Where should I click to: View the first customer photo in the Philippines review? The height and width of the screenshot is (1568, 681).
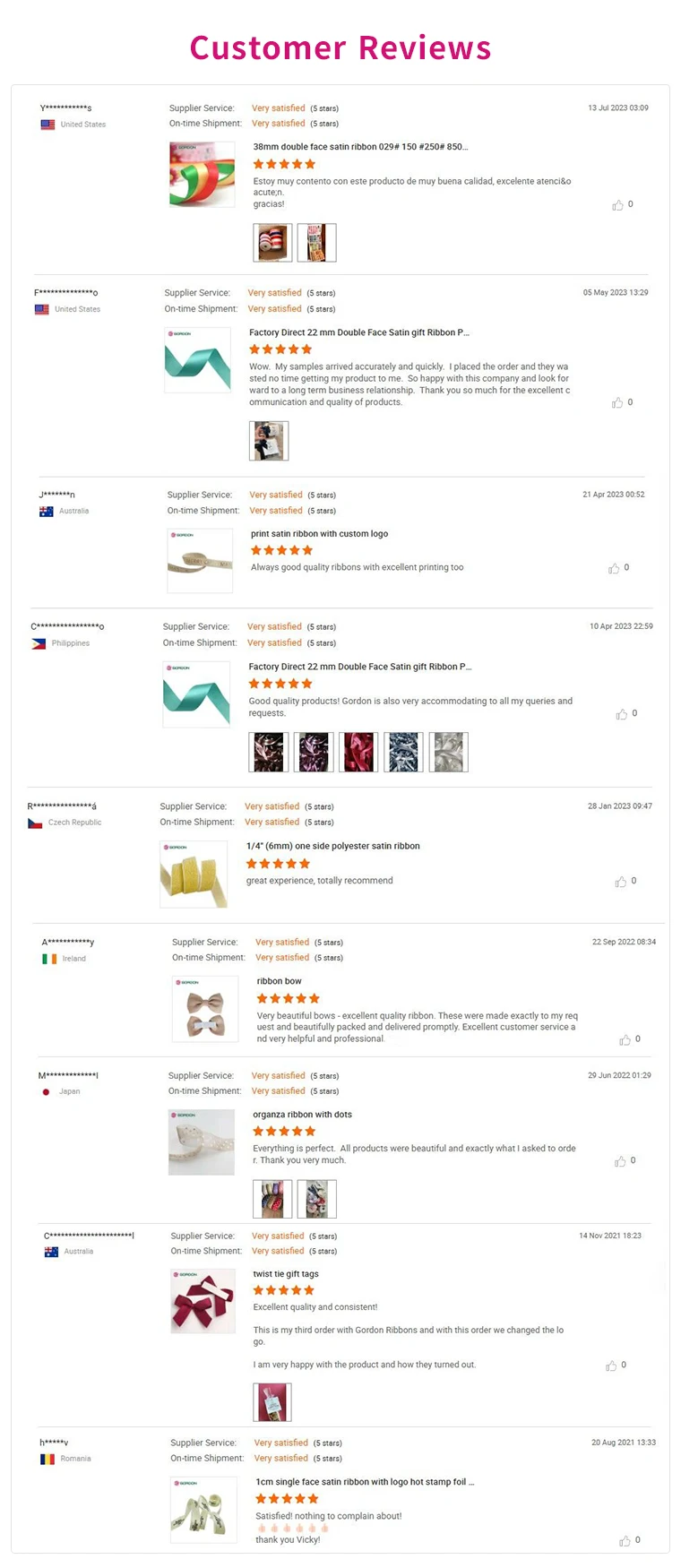[x=268, y=752]
